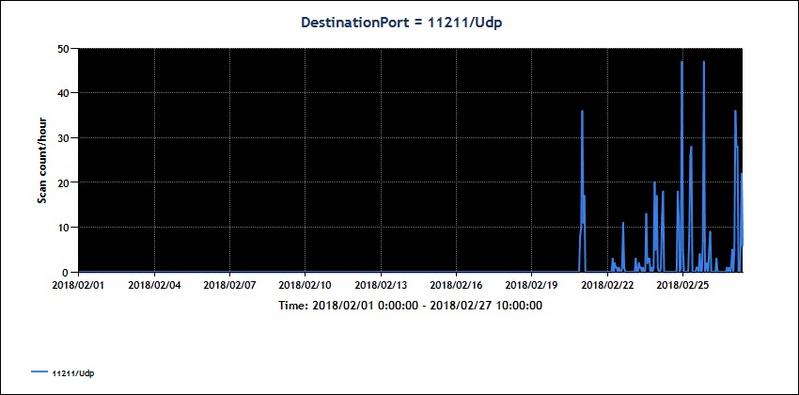
Task: Click the Scan count/hour axis title
Action: [42, 161]
